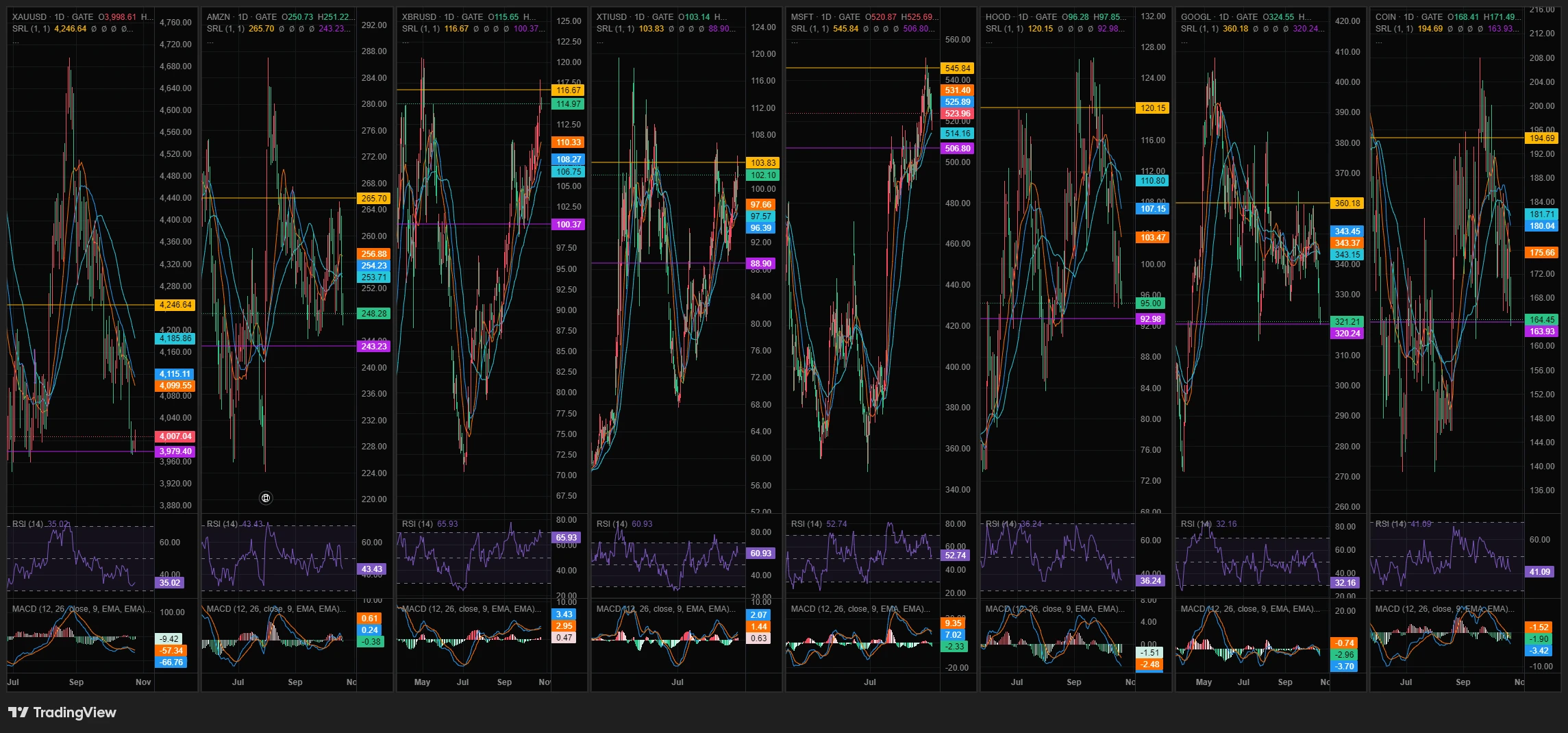
Task: Click the 248.28 green label on AMZN axis
Action: coord(374,314)
